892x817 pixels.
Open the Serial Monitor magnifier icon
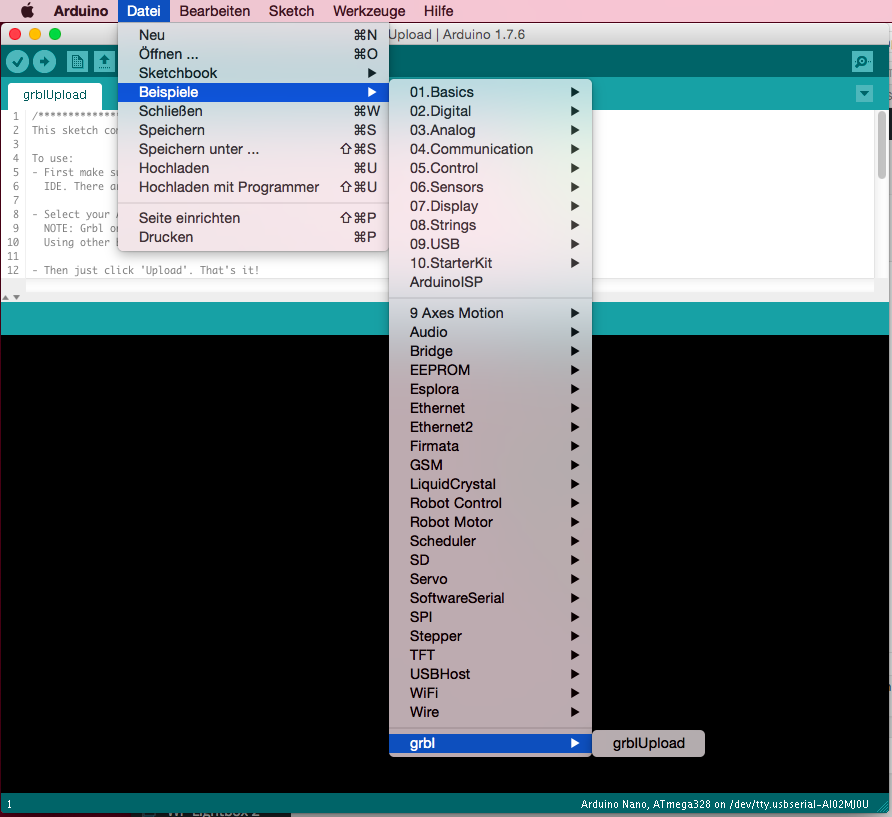(862, 61)
